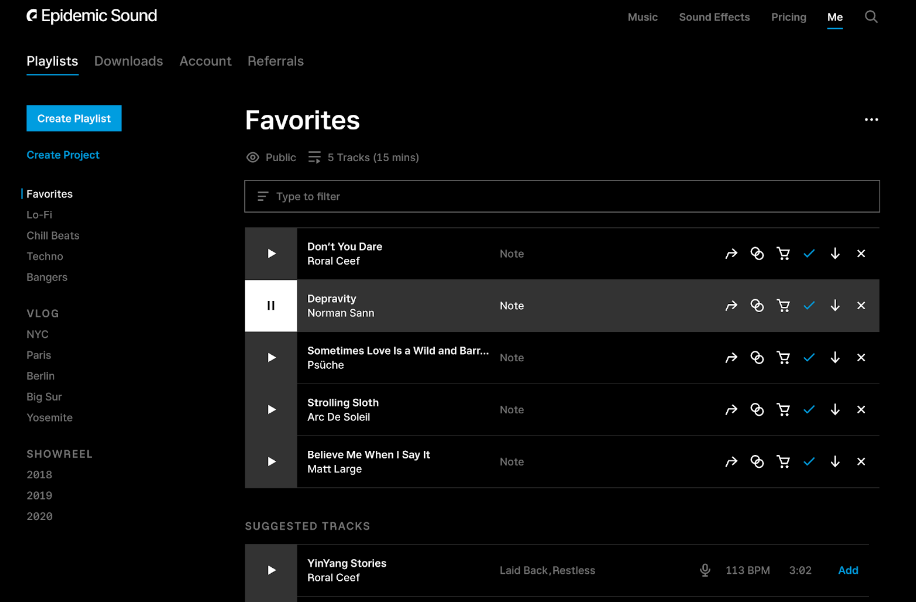Toggle the checkmark on Sometimes Love track
The width and height of the screenshot is (916, 602).
pos(809,358)
